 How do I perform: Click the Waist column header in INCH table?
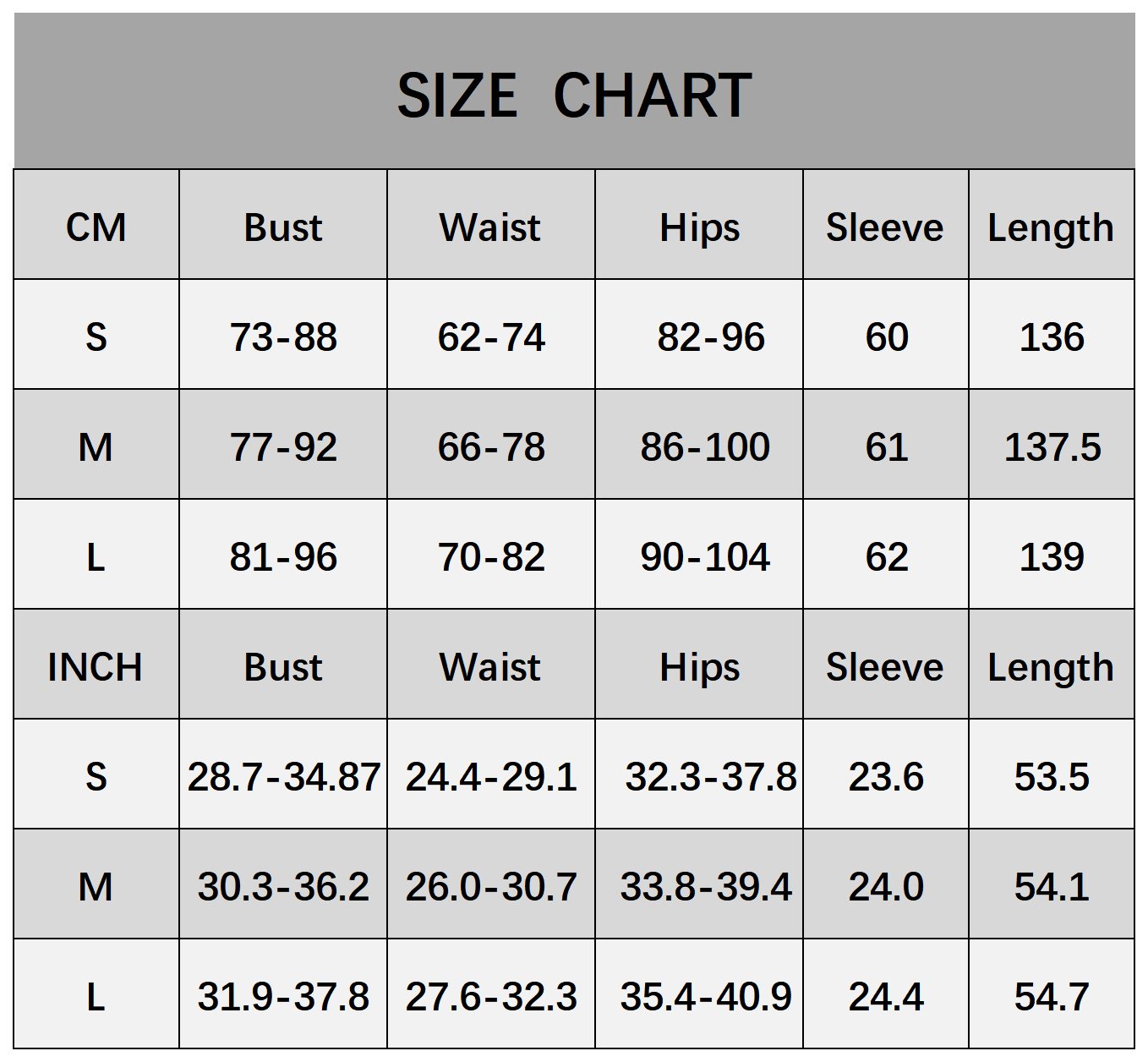click(490, 667)
